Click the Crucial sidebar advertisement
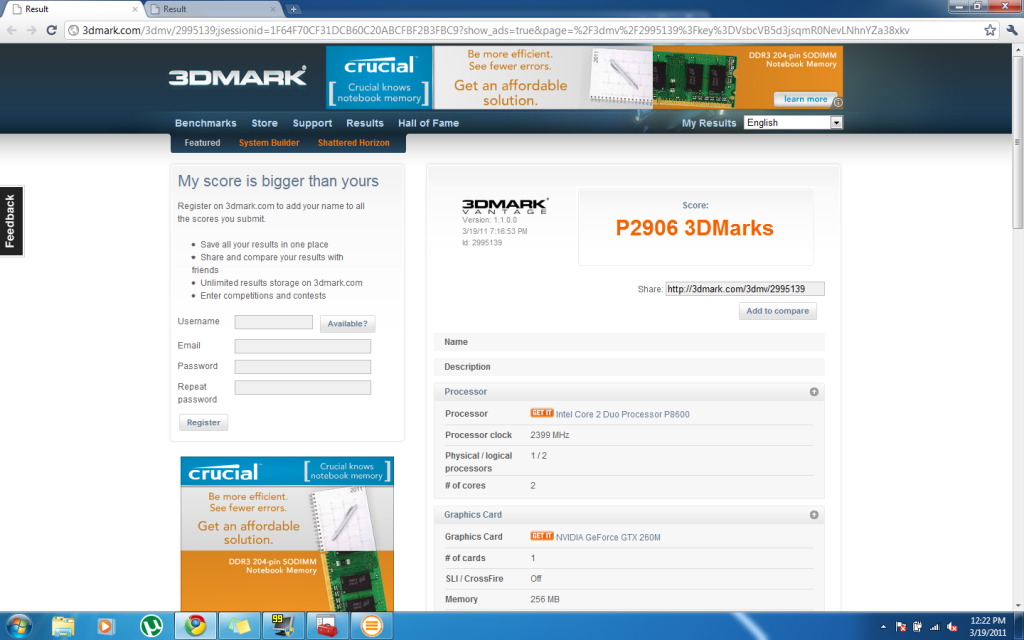Viewport: 1024px width, 640px height. (287, 534)
